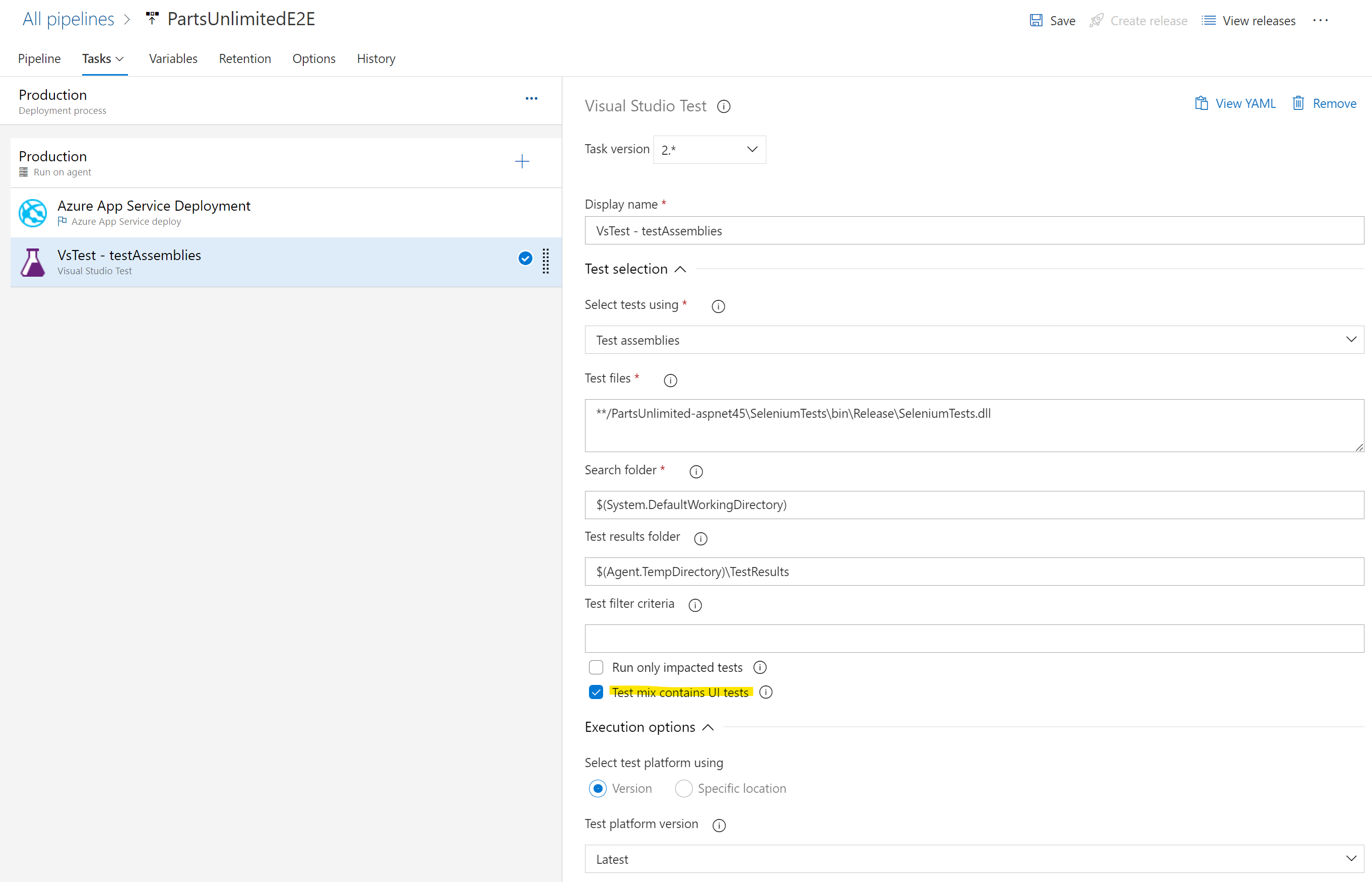
Task: Click info icon next to Test files
Action: click(x=670, y=381)
